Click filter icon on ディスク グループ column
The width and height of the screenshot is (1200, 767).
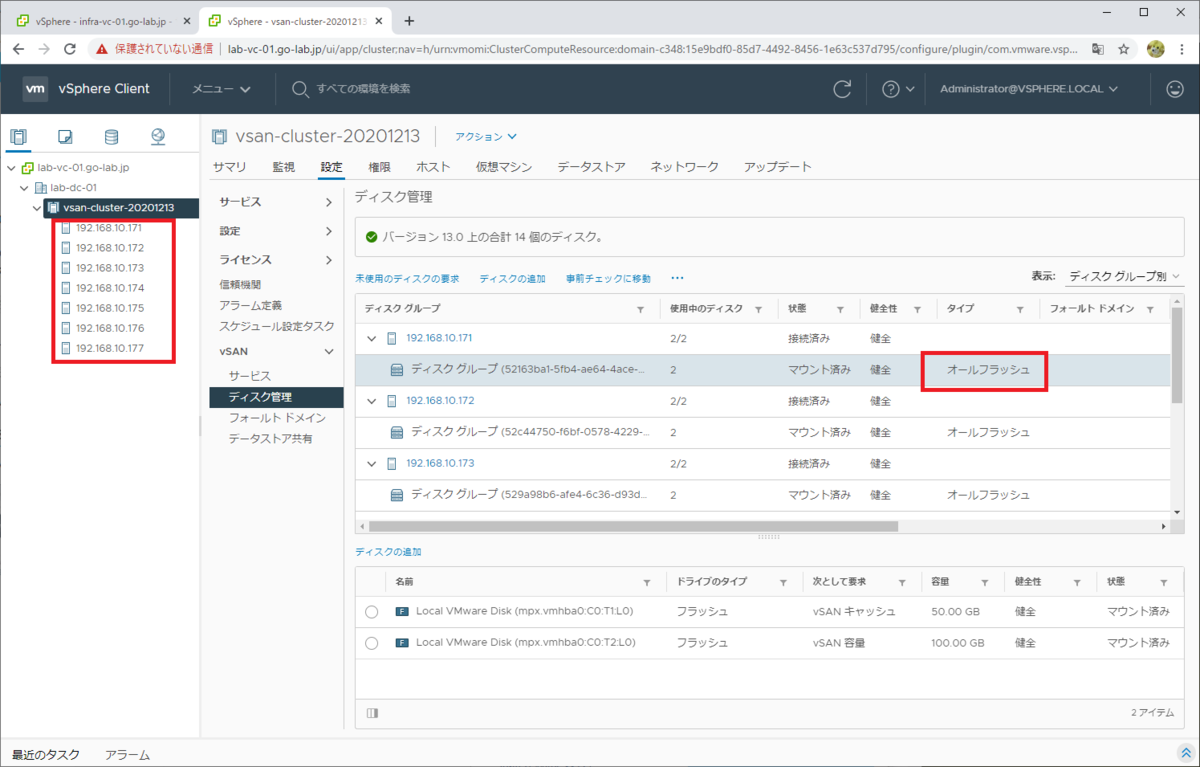(x=640, y=310)
